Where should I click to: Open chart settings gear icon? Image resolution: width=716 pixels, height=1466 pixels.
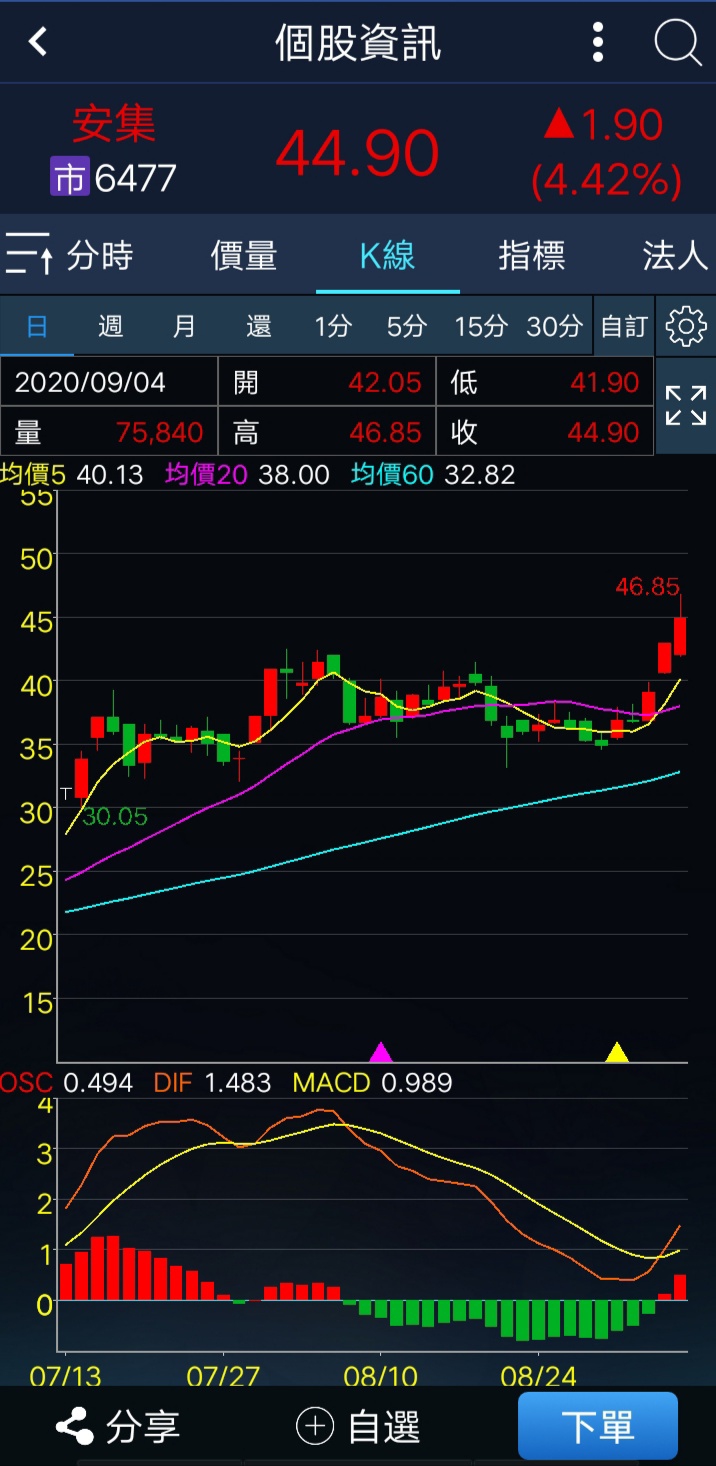685,326
